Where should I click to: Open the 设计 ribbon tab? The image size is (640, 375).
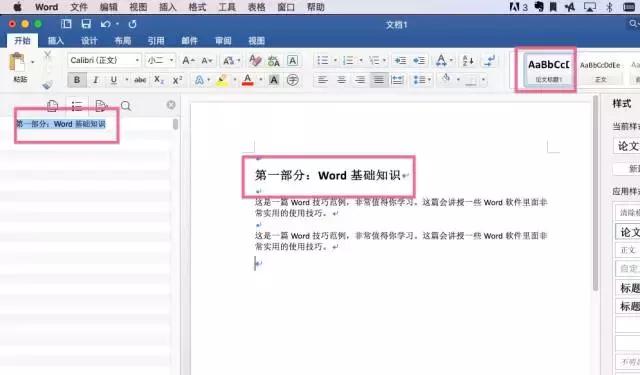[89, 41]
